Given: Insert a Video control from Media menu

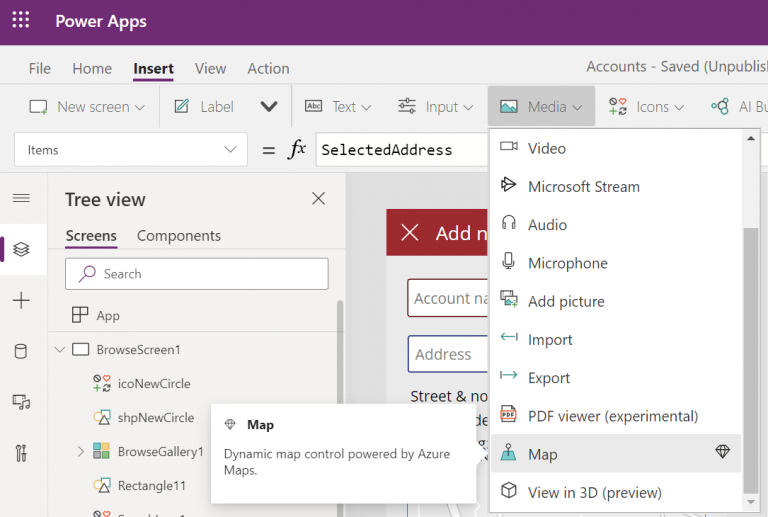Looking at the screenshot, I should [x=616, y=148].
